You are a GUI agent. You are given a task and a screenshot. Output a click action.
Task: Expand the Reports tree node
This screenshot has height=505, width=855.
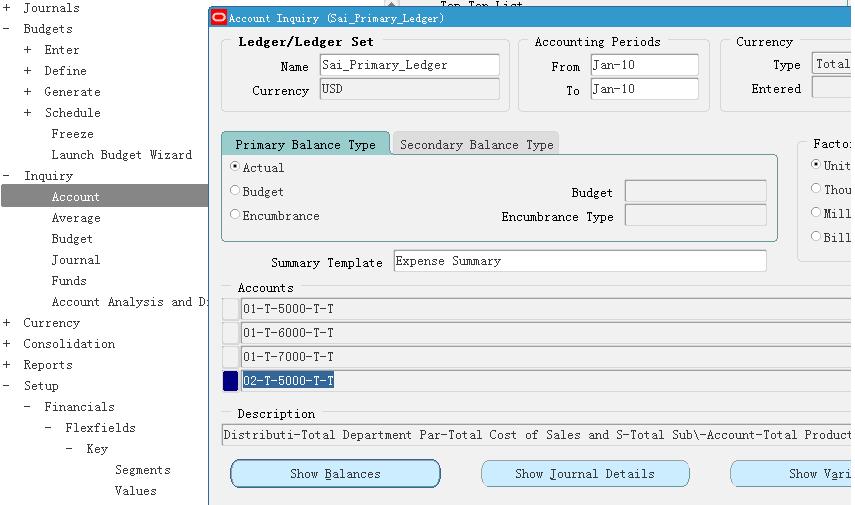pos(7,364)
